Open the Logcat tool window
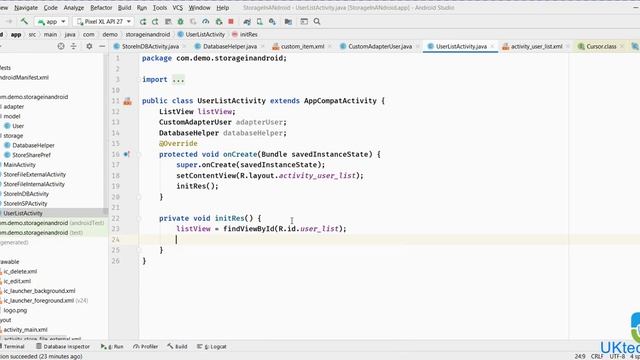This screenshot has height=360, width=640. coord(211,347)
